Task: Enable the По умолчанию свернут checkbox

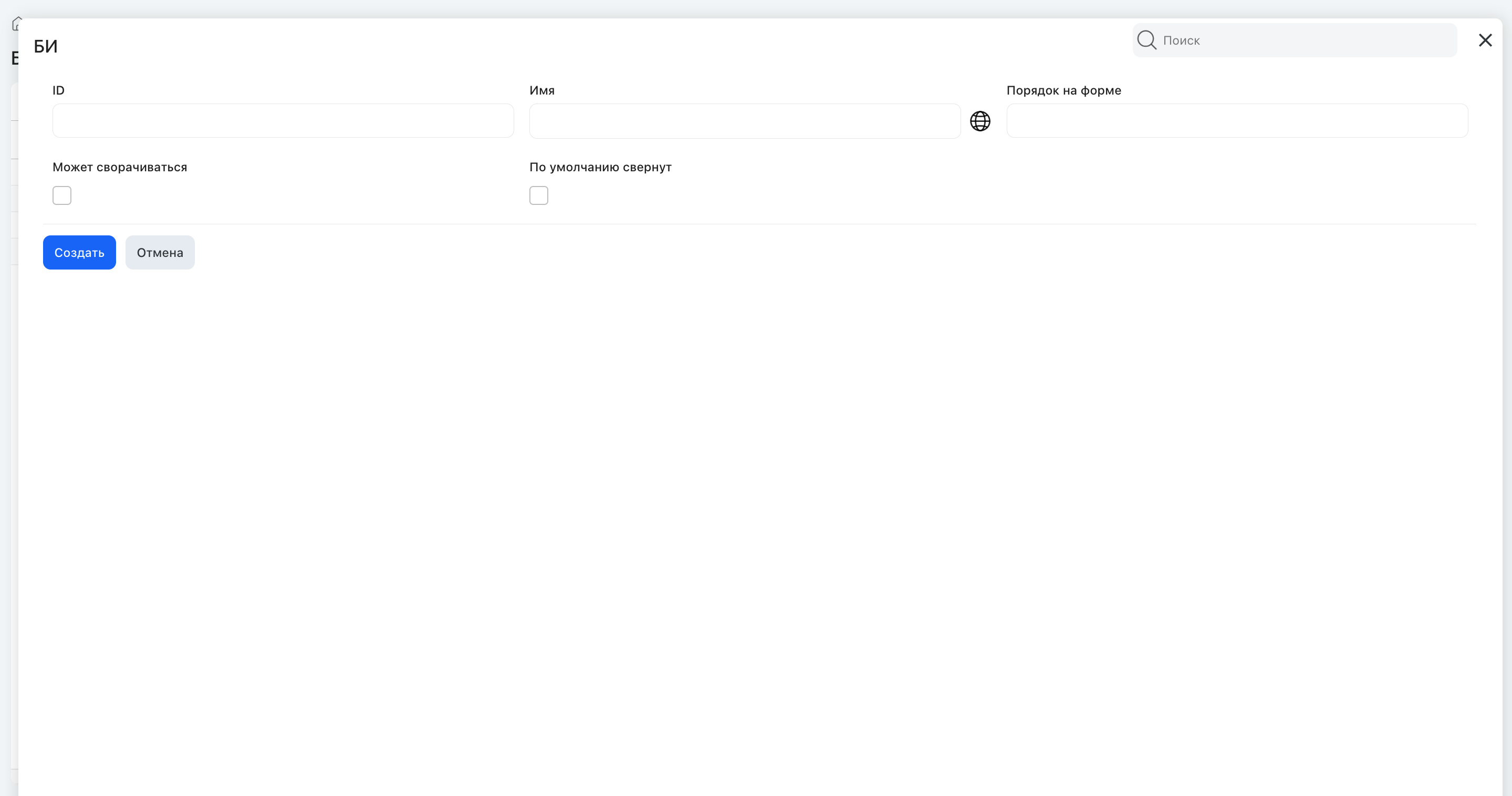Action: [x=539, y=195]
